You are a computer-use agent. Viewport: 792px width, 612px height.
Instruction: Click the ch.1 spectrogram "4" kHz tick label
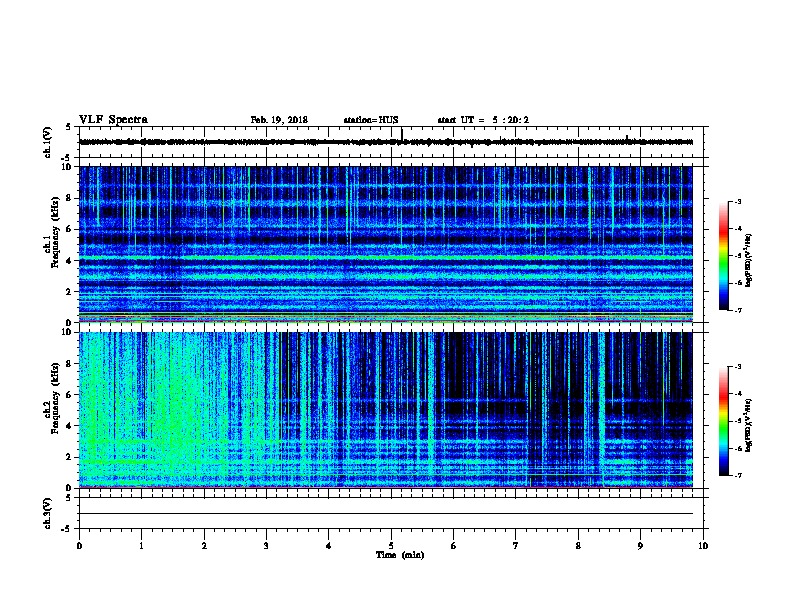70,261
